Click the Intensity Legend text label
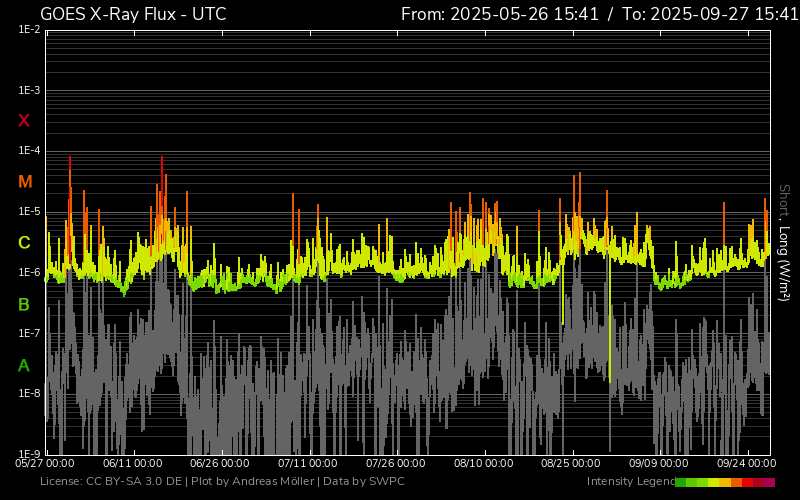 630,482
